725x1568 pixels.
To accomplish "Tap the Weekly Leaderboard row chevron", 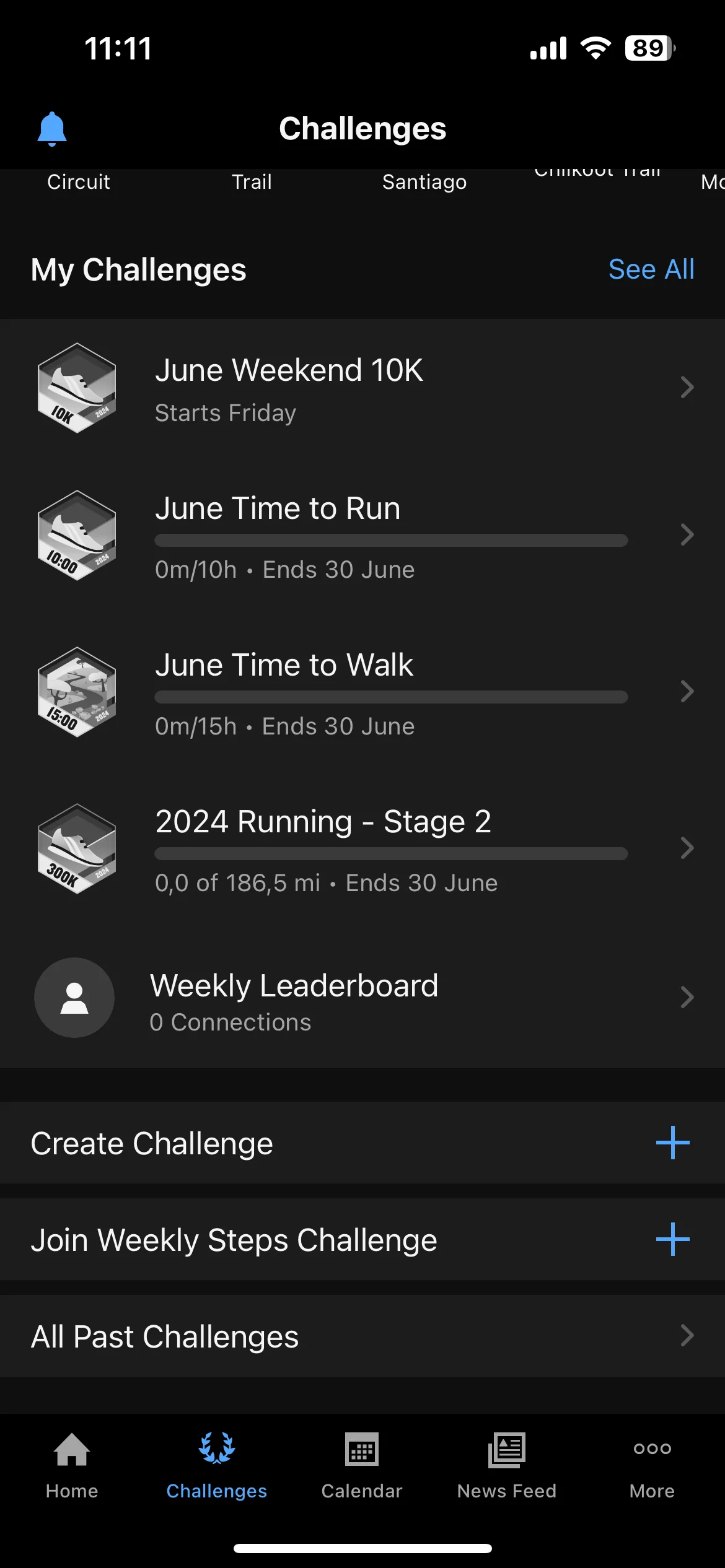I will pos(687,997).
